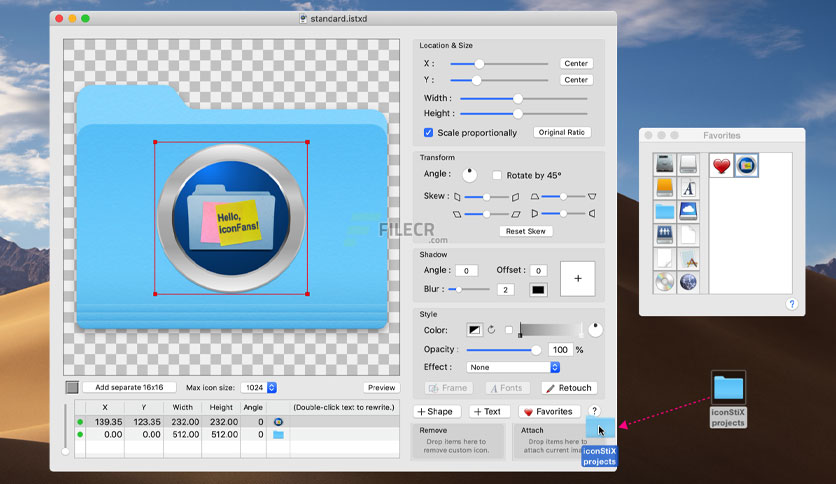This screenshot has width=836, height=484.
Task: Select the blue folder icon in Favorites palette
Action: 665,212
